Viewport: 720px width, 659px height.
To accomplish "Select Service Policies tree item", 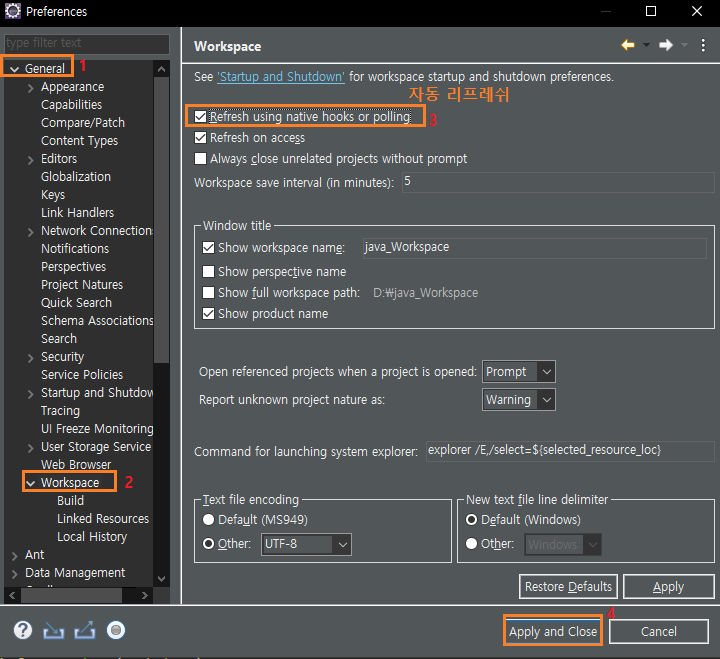I will (82, 375).
